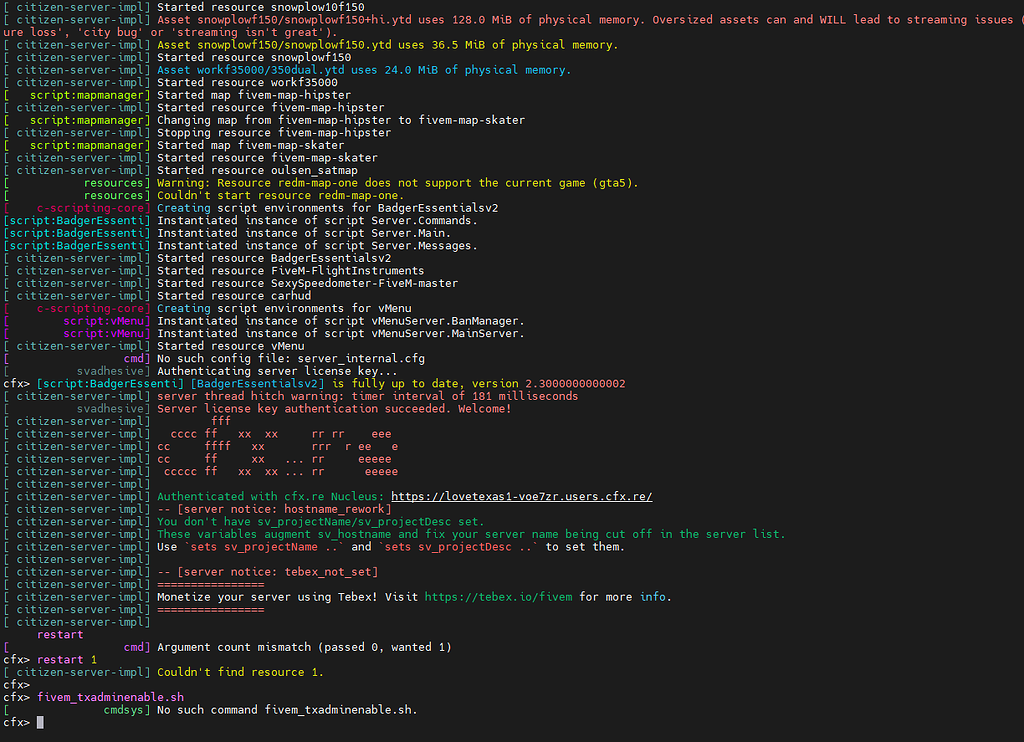Click the "Stopping resource fivem-map-hipster" line
Viewport: 1024px width, 742px height.
pyautogui.click(x=274, y=132)
